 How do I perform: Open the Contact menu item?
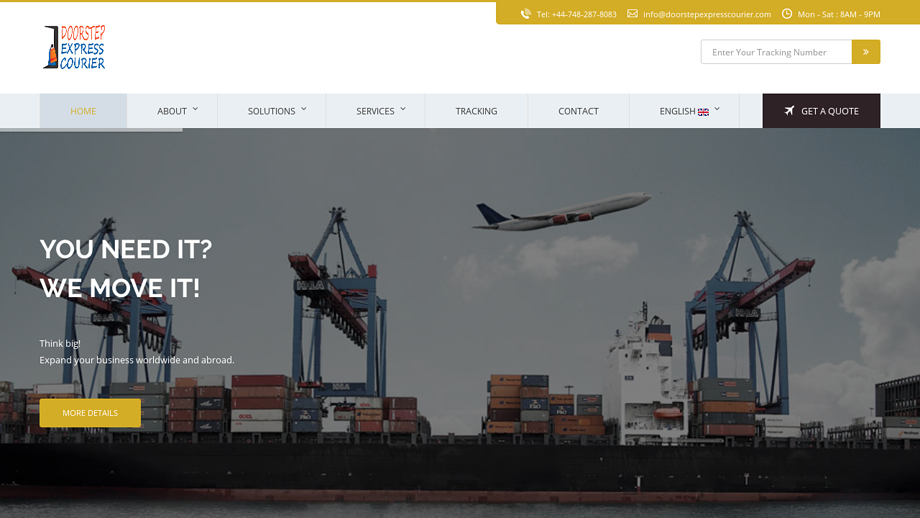pyautogui.click(x=578, y=111)
